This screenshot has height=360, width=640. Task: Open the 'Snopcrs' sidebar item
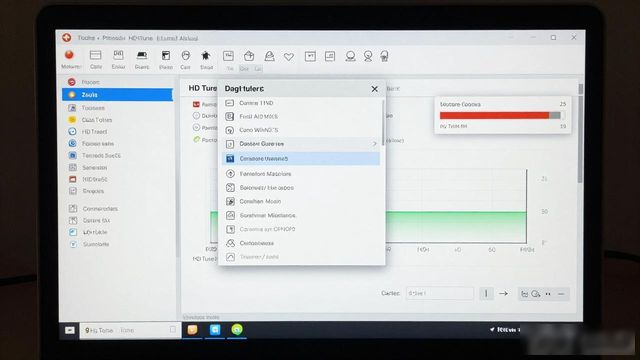pos(93,191)
